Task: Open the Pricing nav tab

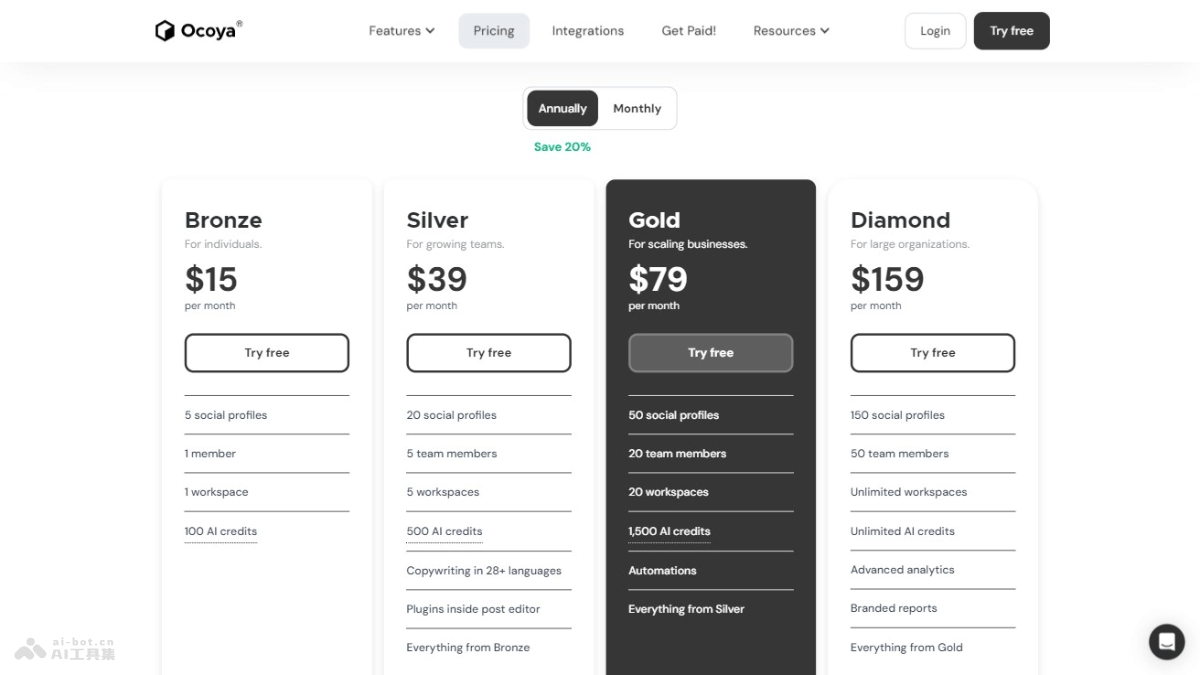Action: [494, 31]
